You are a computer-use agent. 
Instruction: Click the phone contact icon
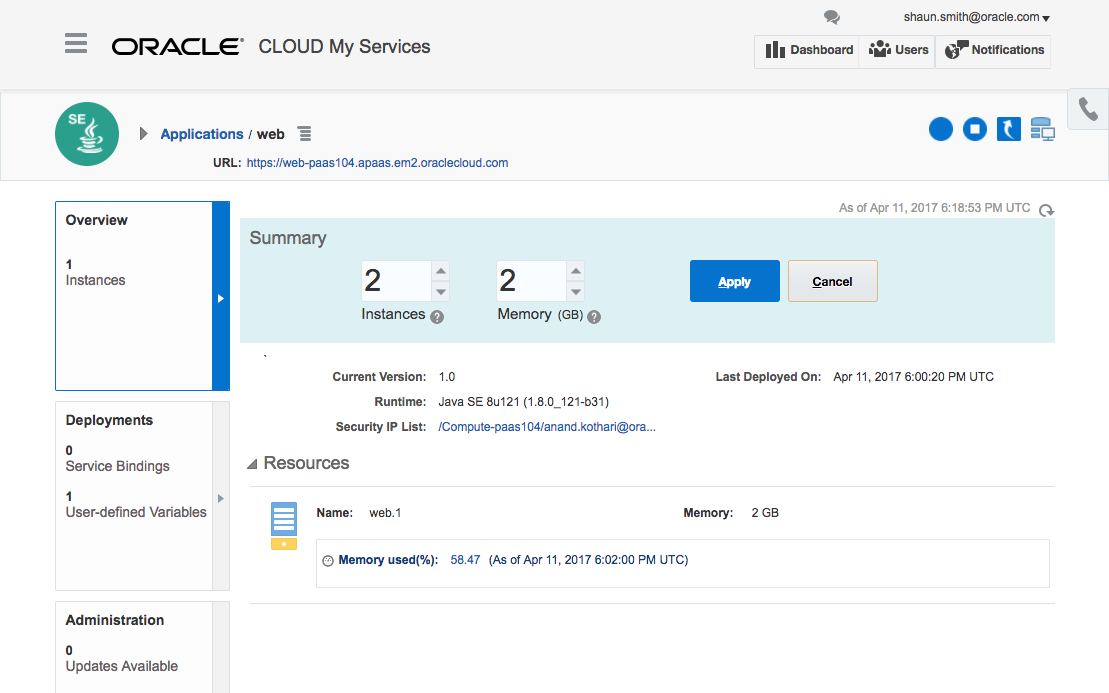point(1088,109)
